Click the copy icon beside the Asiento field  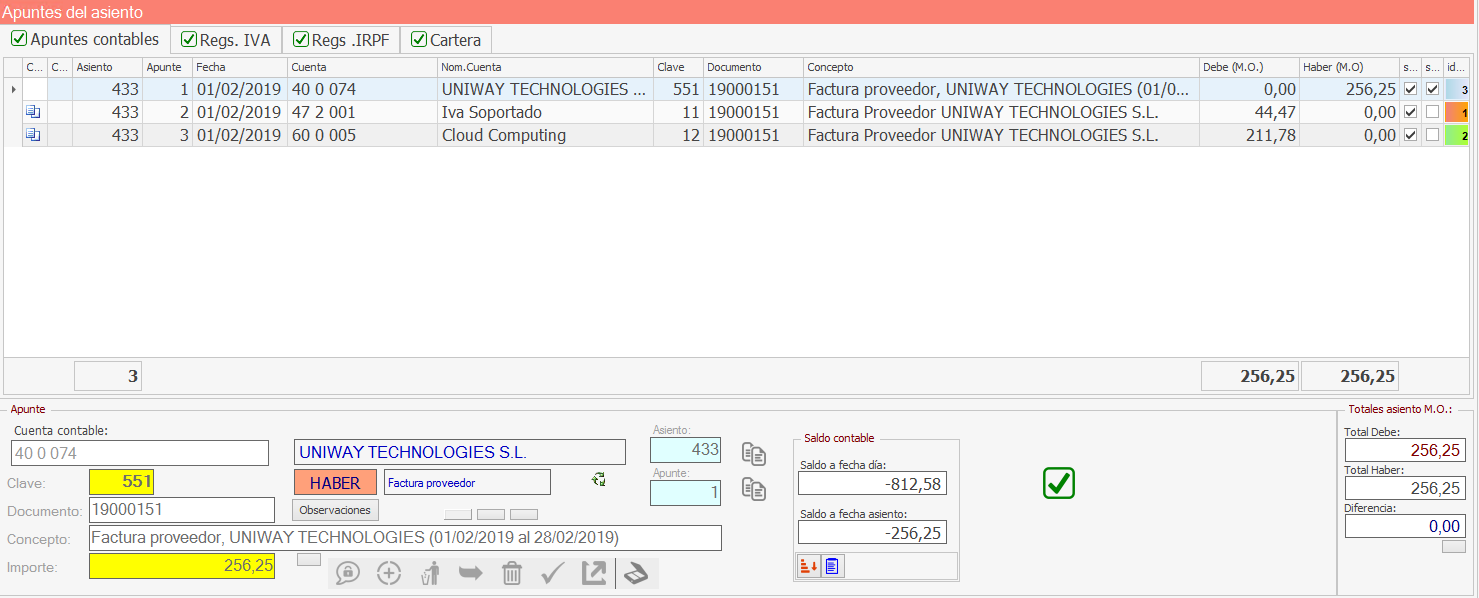pos(754,454)
